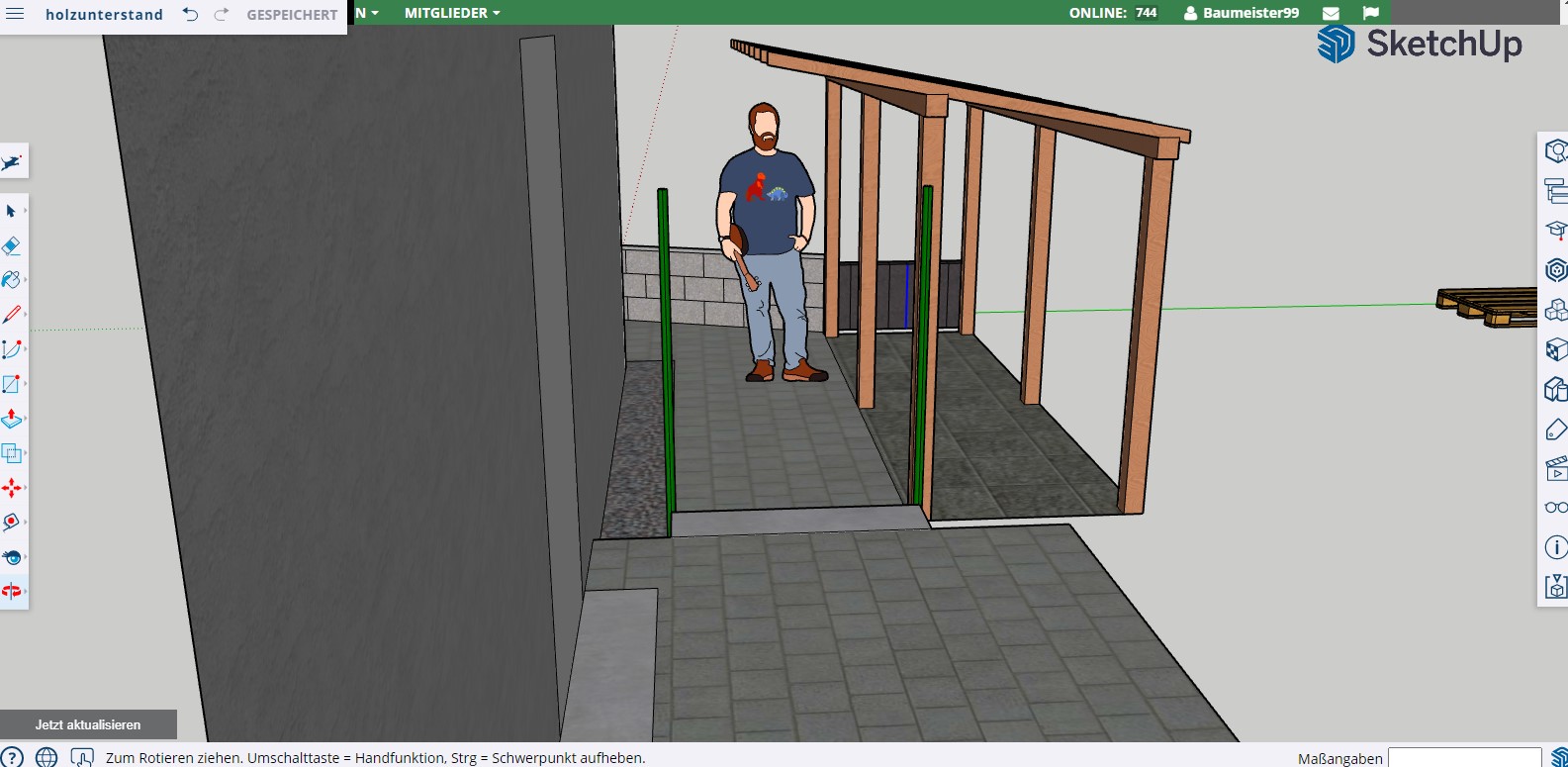The width and height of the screenshot is (1568, 767).
Task: Select the Orbit tool
Action: tap(12, 591)
